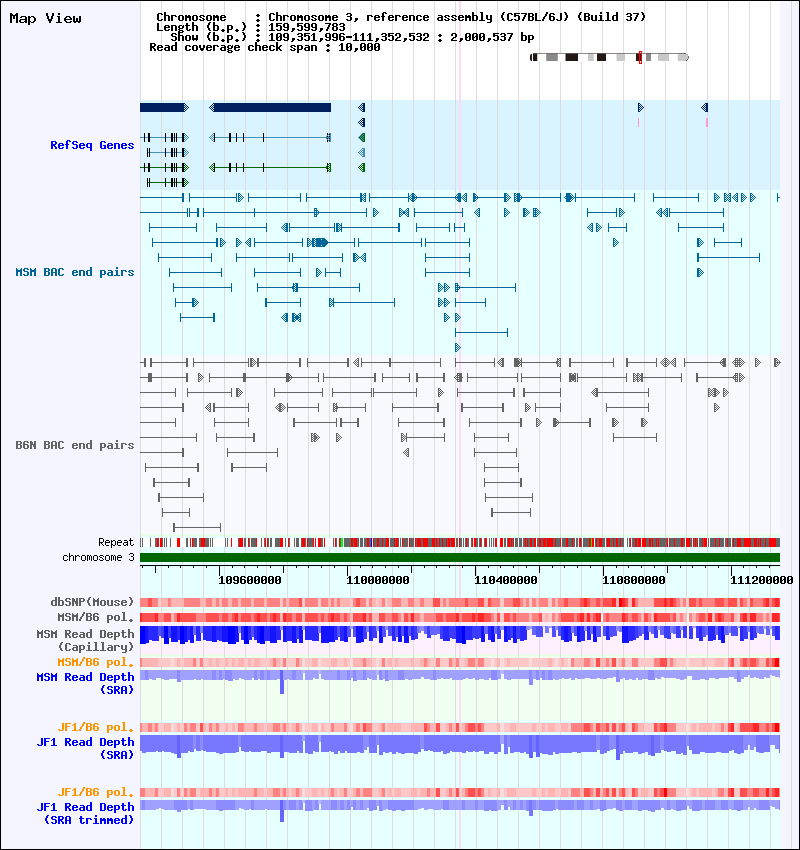This screenshot has width=800, height=850.
Task: Click the ruler label 109600000
Action: click(x=250, y=581)
